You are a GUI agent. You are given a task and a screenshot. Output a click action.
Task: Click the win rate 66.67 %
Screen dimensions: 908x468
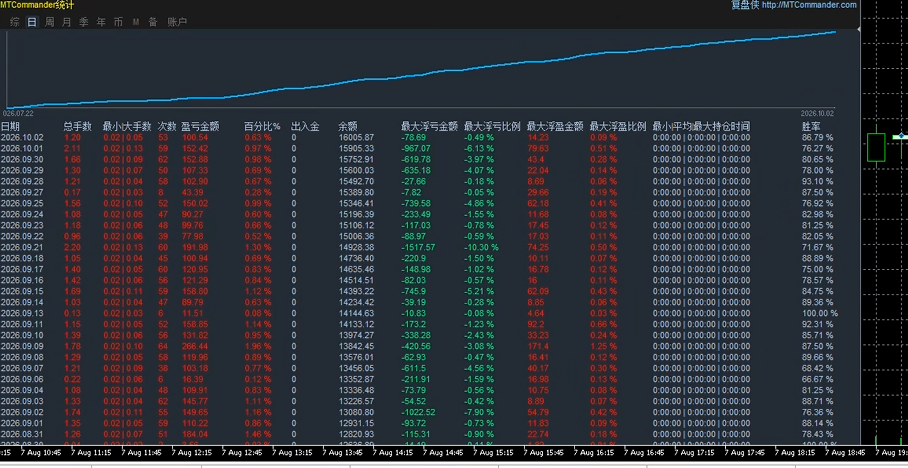click(818, 379)
